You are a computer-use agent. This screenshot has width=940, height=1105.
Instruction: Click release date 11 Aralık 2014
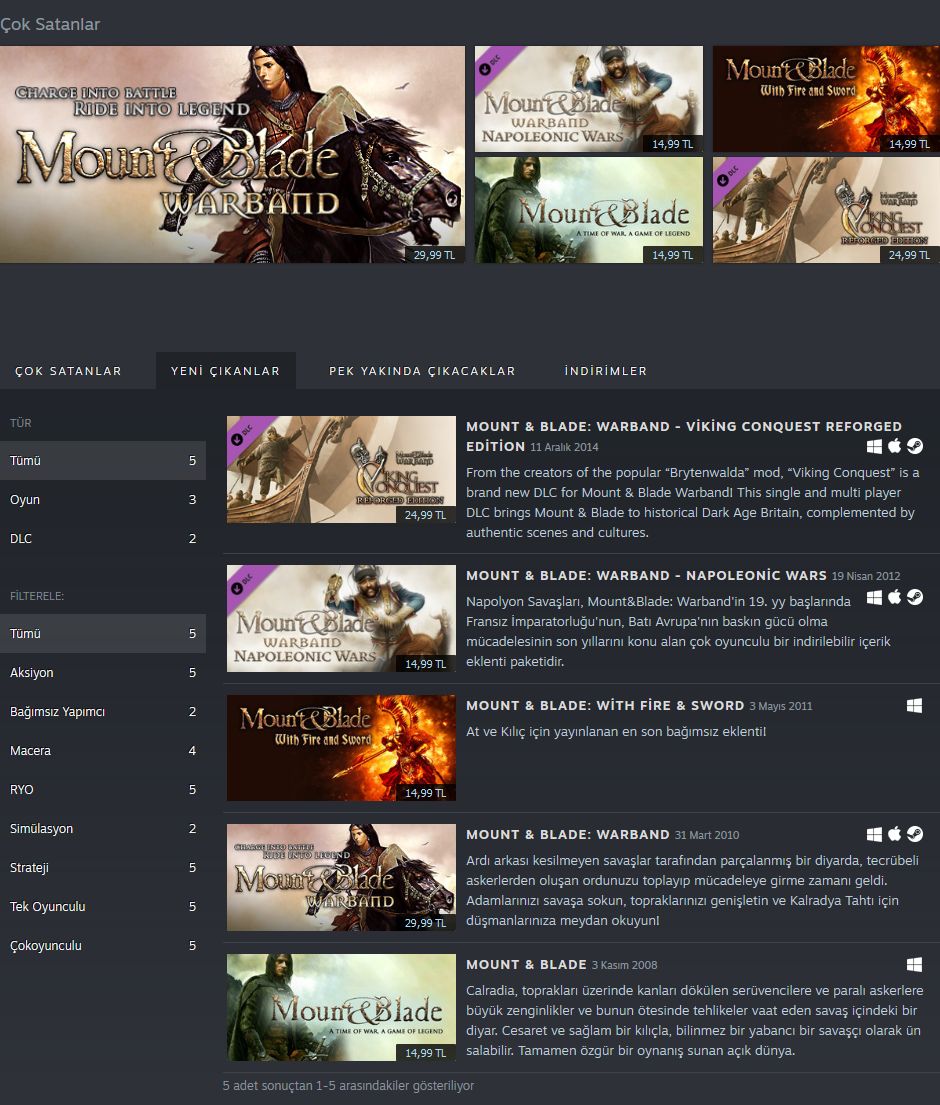click(x=564, y=447)
